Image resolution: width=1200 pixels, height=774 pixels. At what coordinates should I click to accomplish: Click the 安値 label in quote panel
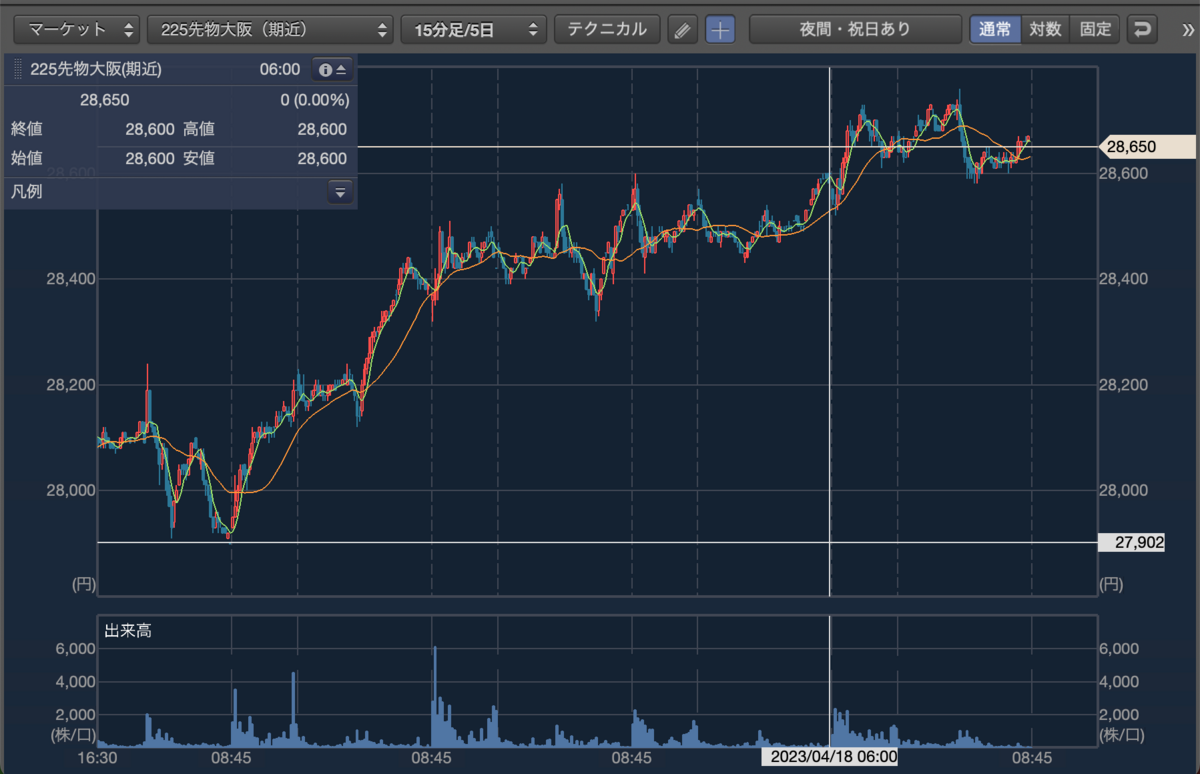(x=199, y=158)
